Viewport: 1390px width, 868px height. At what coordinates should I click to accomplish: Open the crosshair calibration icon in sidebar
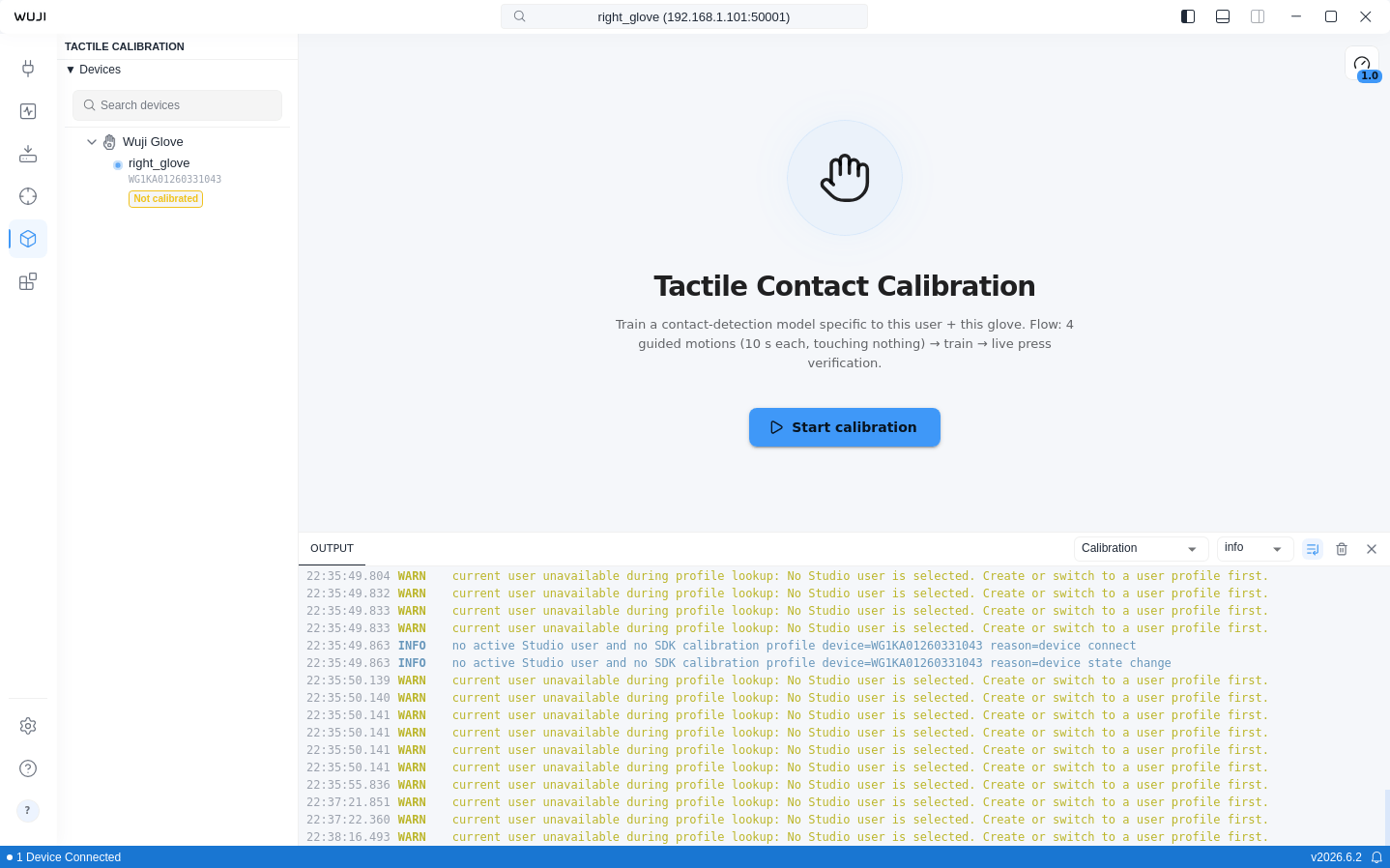tap(28, 196)
